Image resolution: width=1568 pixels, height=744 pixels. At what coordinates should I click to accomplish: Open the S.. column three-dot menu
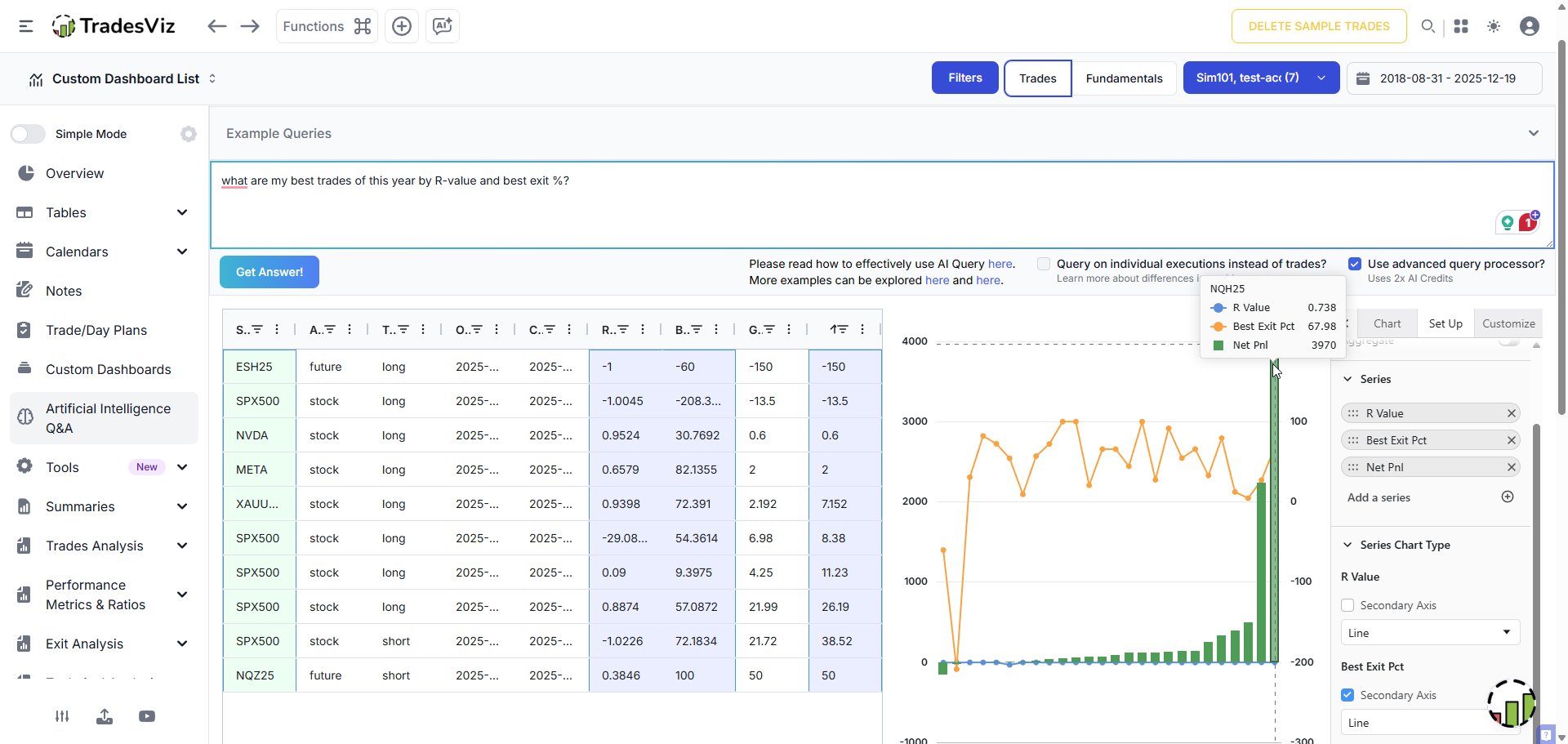277,329
